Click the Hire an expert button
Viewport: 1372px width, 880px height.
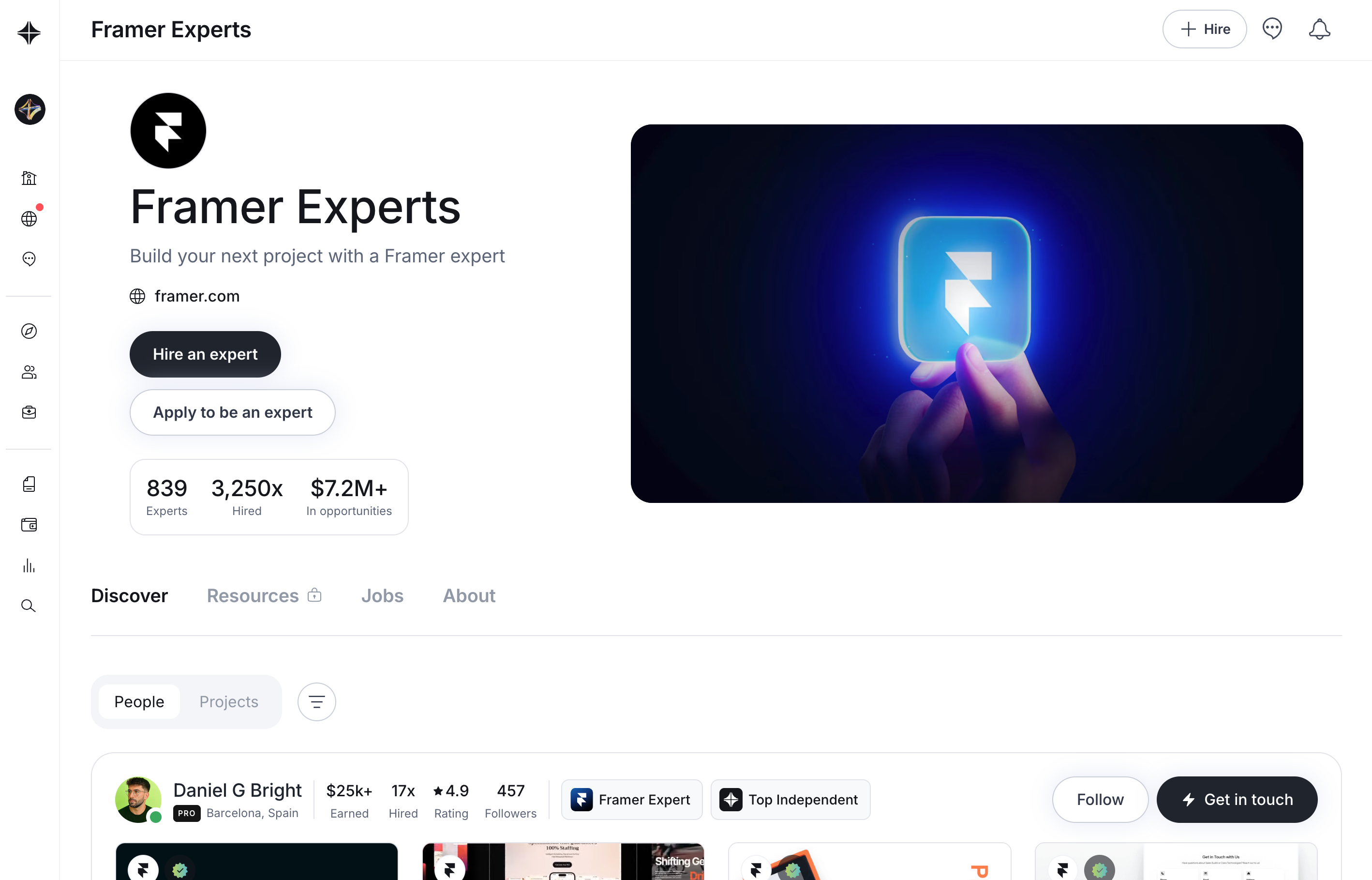[205, 354]
